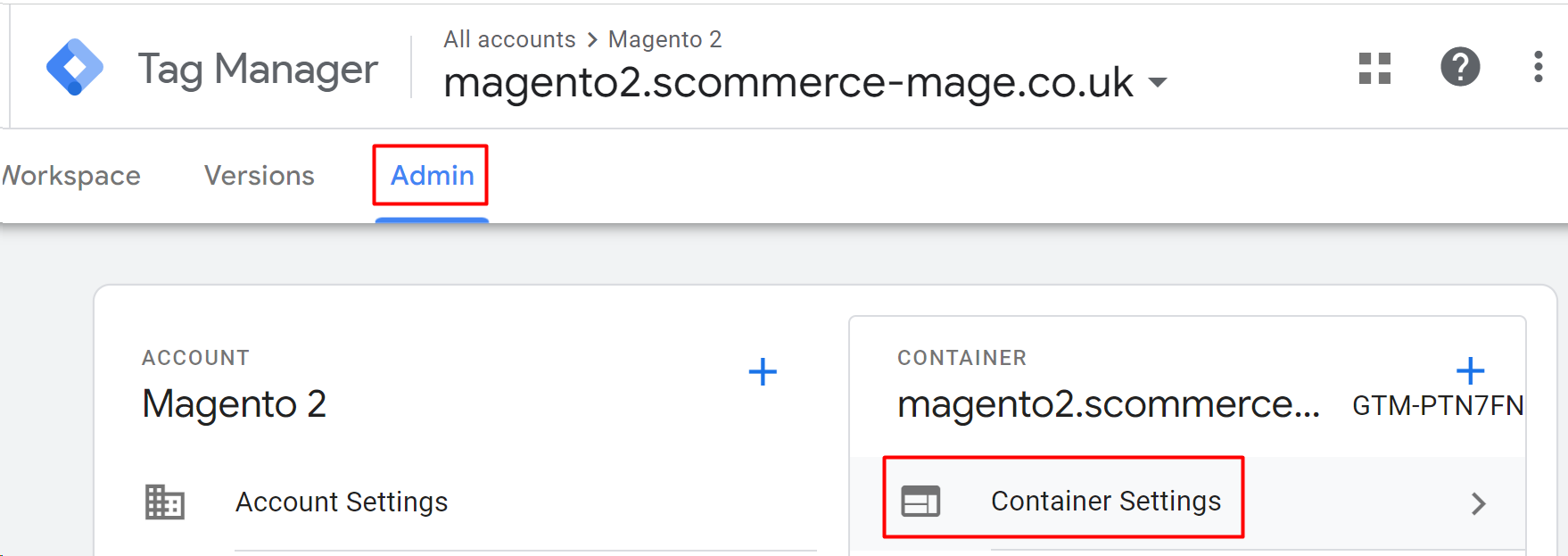Screen dimensions: 1568x556
Task: Click the Container Settings panel icon
Action: (922, 501)
